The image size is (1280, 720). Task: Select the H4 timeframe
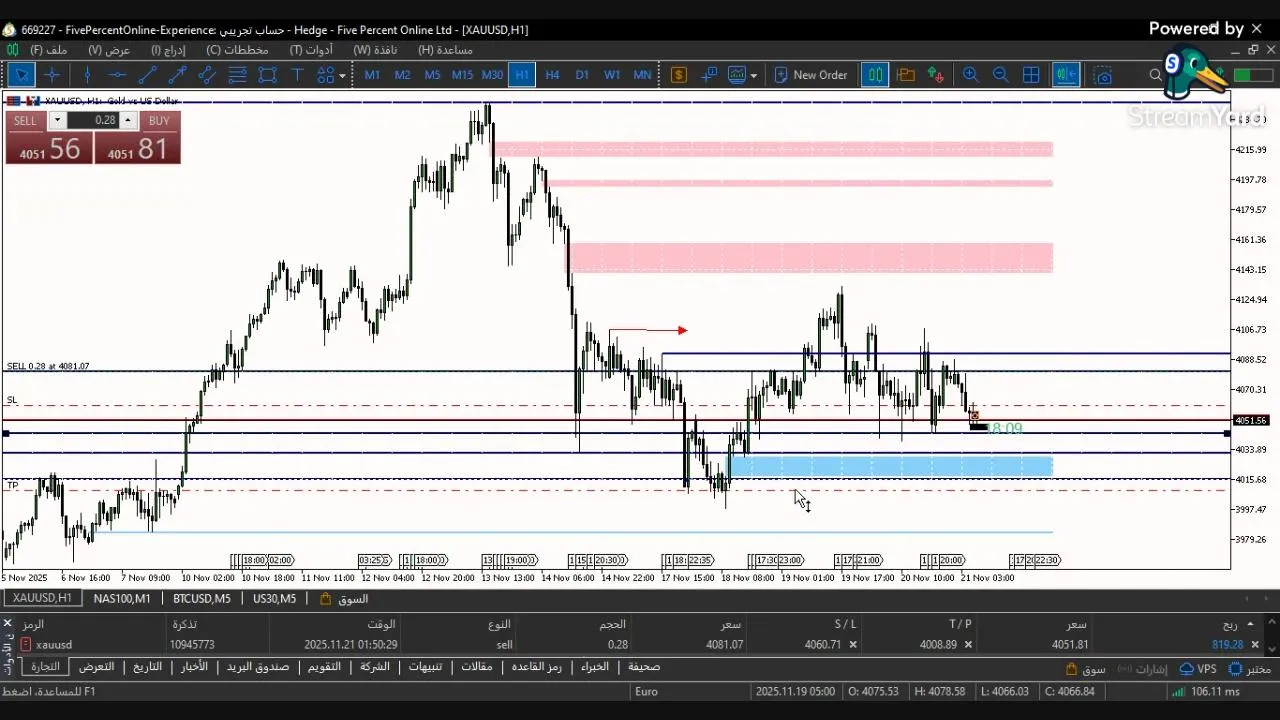(x=552, y=75)
